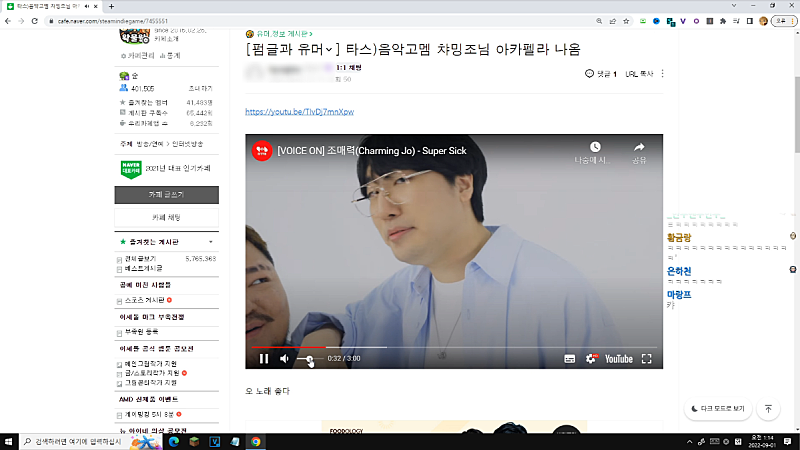800x450 pixels.
Task: Open the post's three-dot more menu
Action: click(x=662, y=73)
